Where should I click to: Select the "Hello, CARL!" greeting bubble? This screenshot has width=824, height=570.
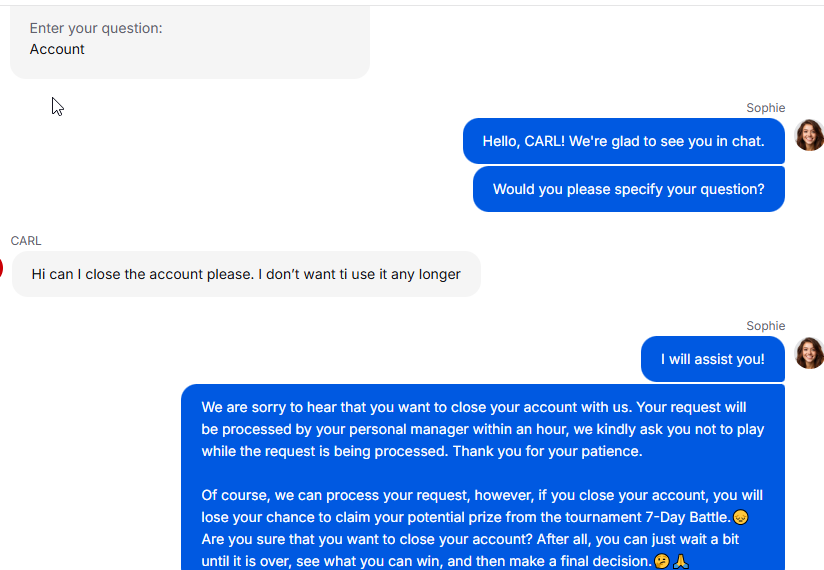(x=623, y=141)
